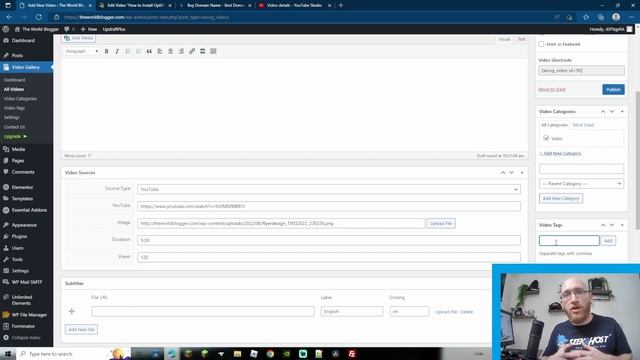The height and width of the screenshot is (360, 640).
Task: Collapse the Video Categories panel toggle
Action: (622, 111)
